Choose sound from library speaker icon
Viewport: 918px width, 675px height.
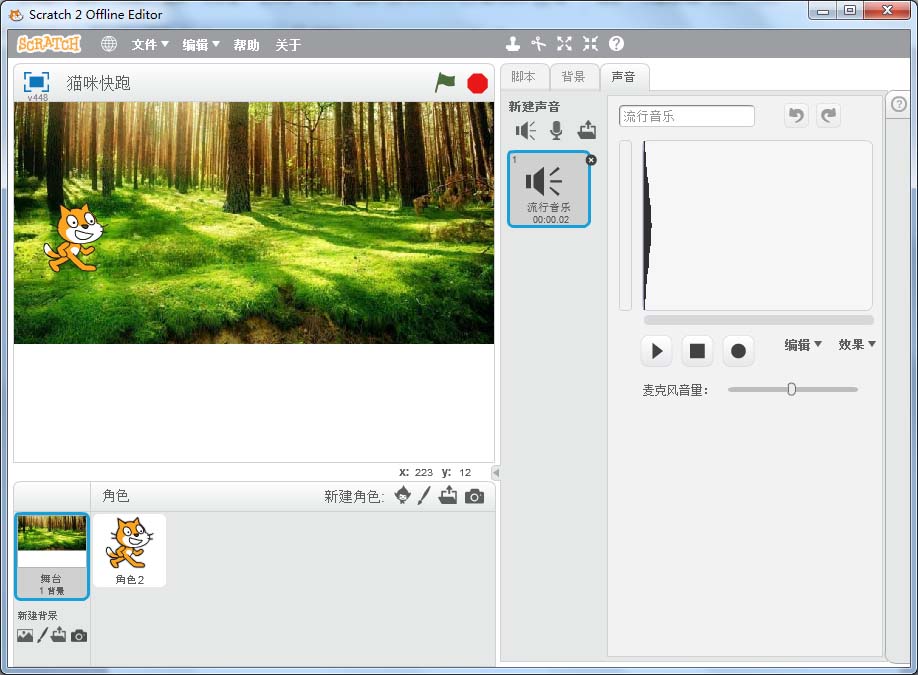click(526, 130)
